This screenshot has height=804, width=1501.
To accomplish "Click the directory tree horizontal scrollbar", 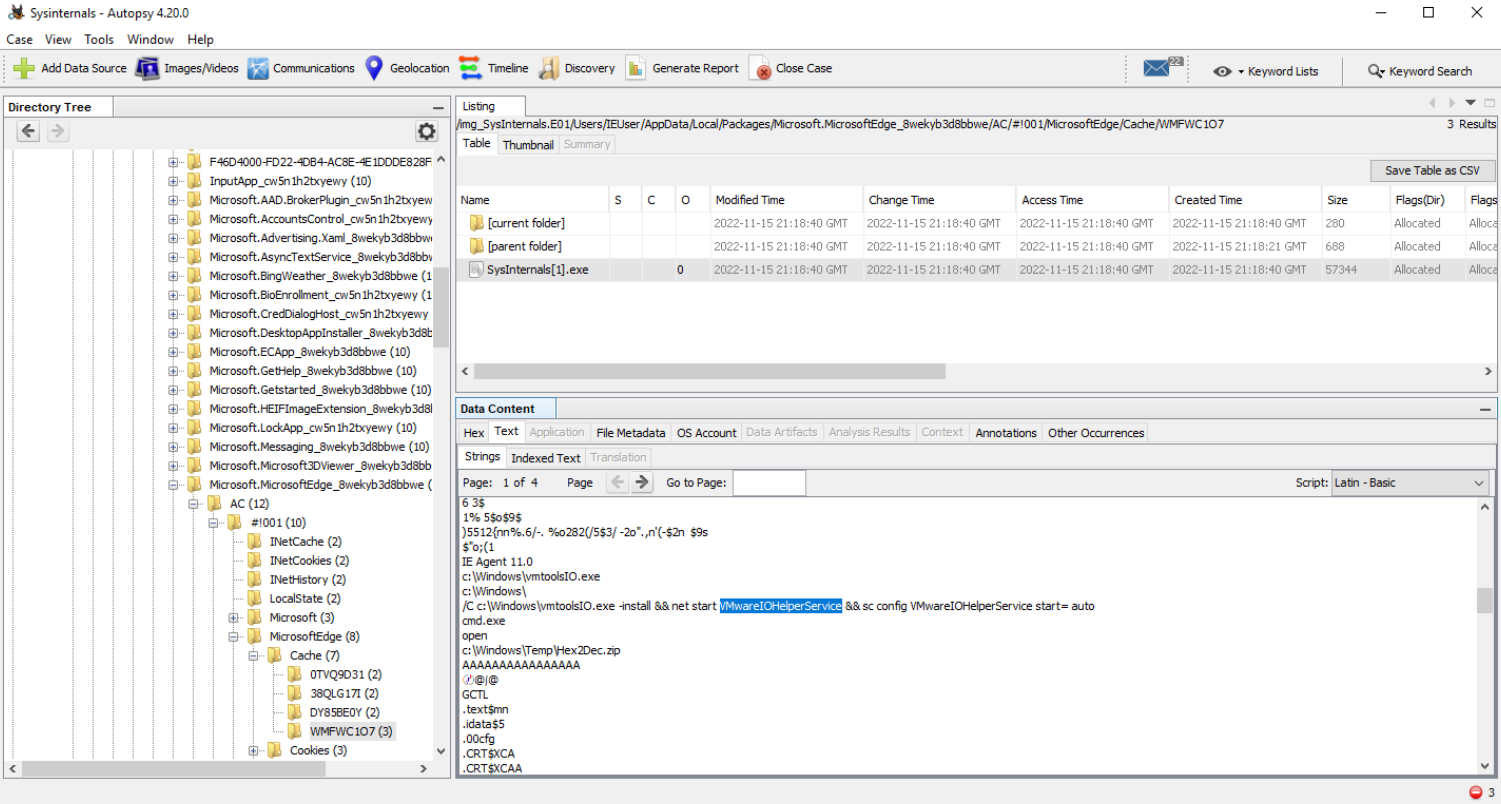I will (172, 769).
